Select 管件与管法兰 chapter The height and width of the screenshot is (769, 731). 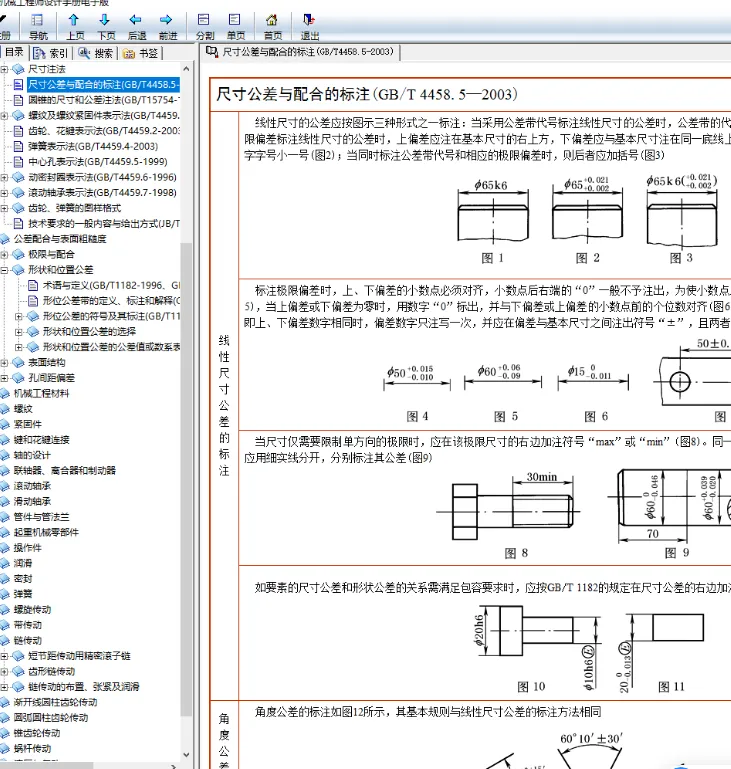tap(42, 517)
